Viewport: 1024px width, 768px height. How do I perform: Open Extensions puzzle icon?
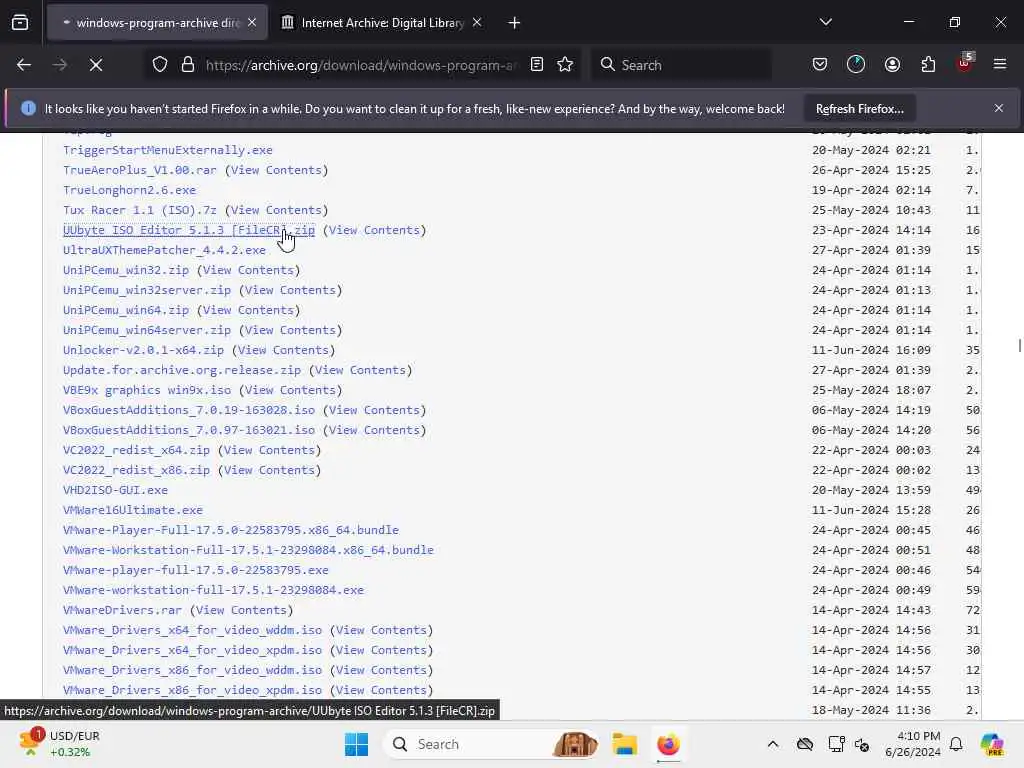pyautogui.click(x=928, y=65)
